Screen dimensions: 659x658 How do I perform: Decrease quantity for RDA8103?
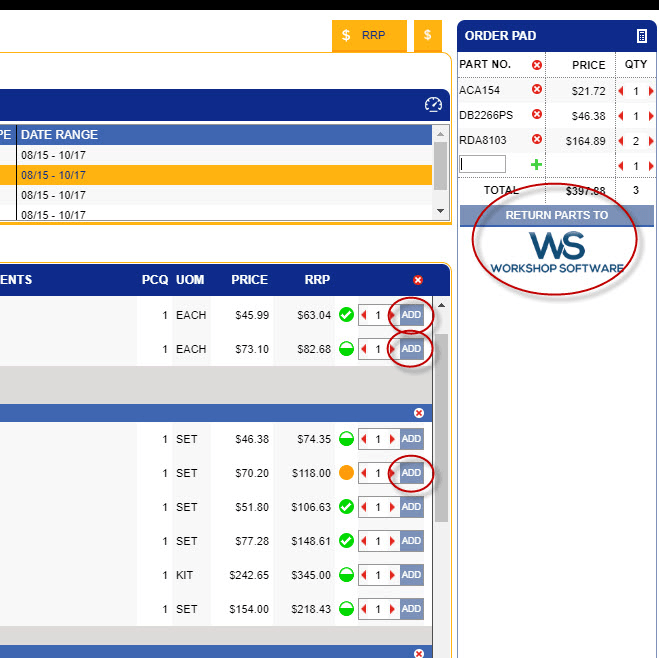[x=621, y=141]
